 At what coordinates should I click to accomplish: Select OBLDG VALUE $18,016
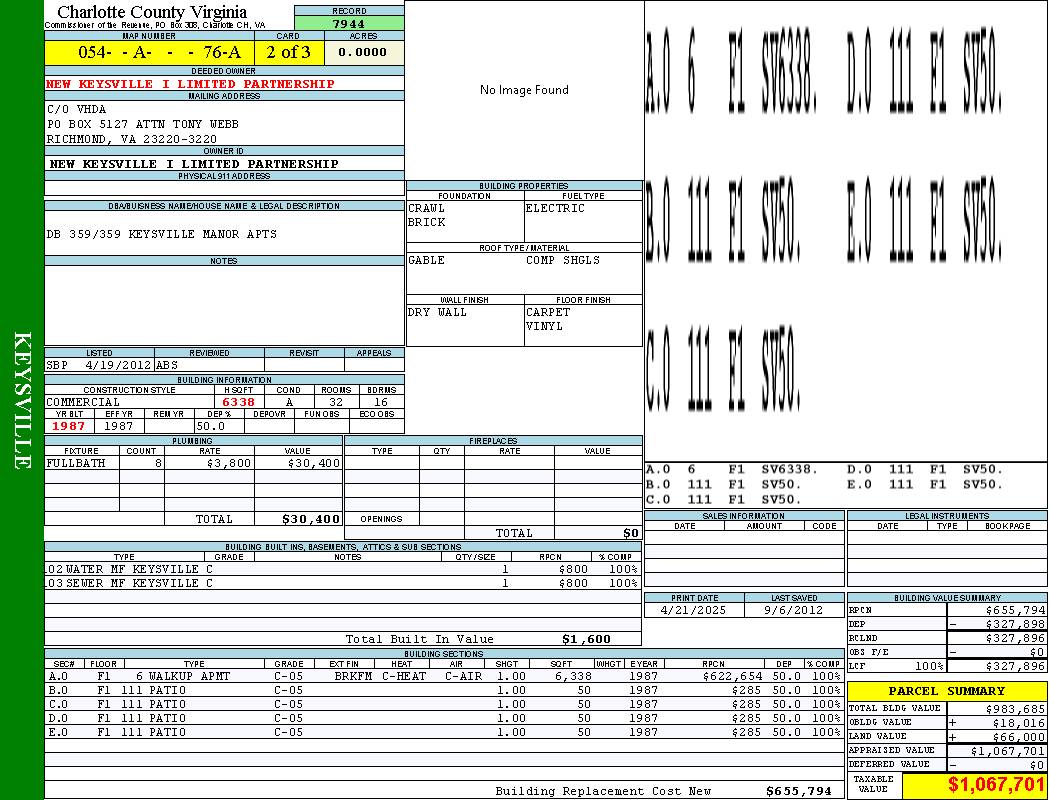(x=1019, y=723)
